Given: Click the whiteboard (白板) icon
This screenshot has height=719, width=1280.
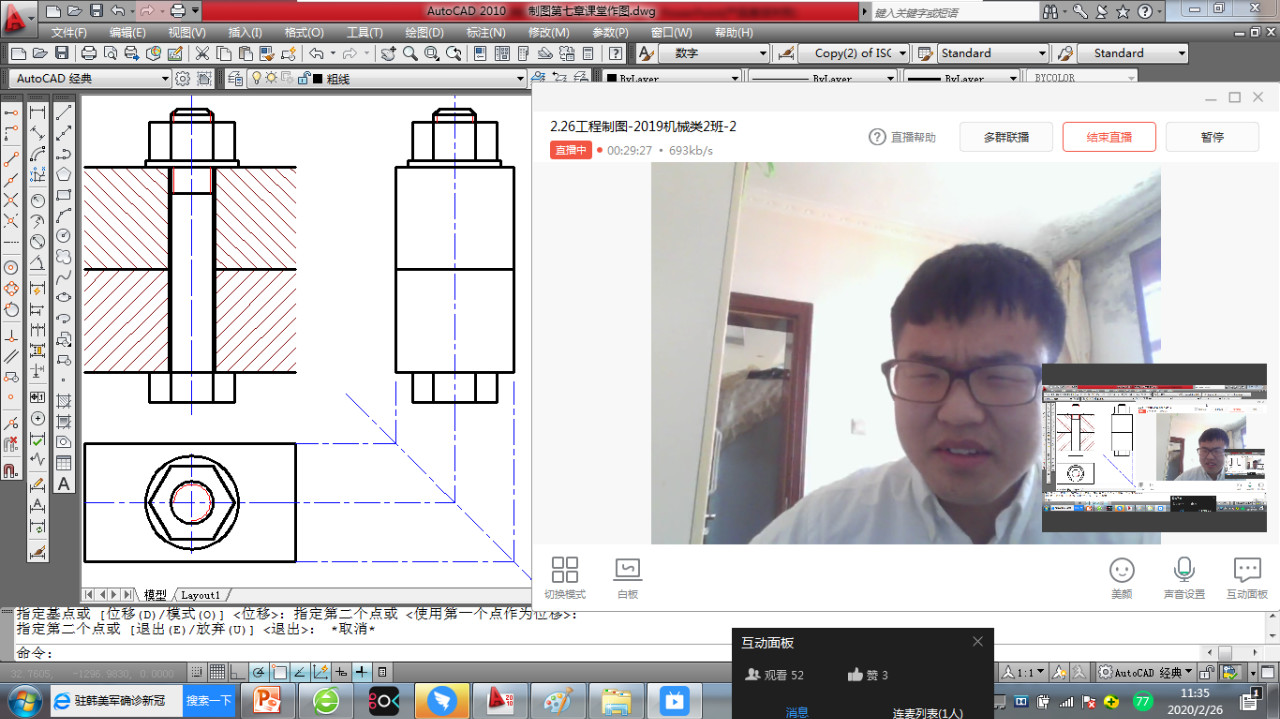Looking at the screenshot, I should tap(627, 578).
